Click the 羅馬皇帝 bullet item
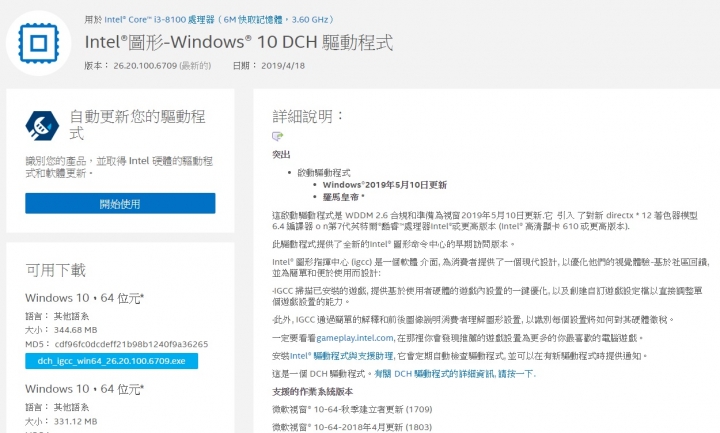720x433 pixels. (343, 197)
